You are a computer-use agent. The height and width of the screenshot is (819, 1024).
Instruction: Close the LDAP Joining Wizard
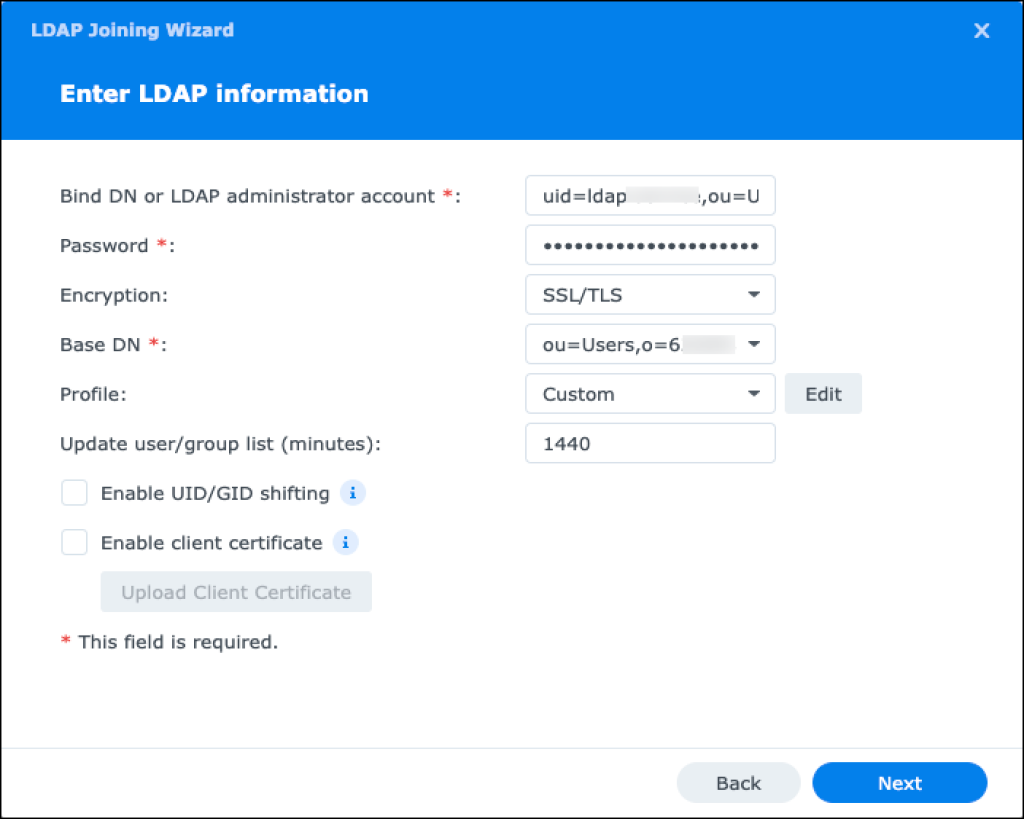(x=981, y=30)
